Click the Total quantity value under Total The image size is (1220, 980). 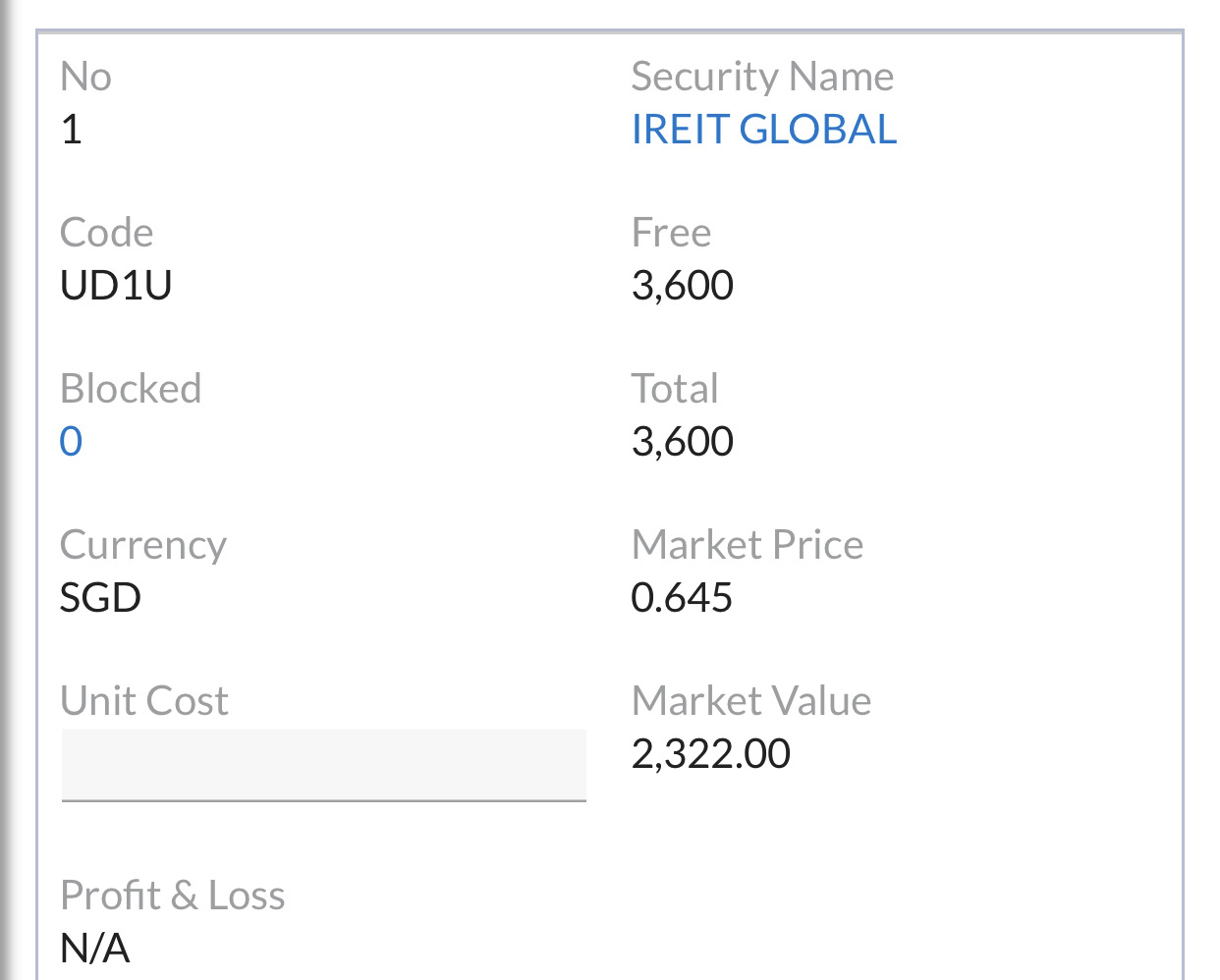tap(682, 442)
